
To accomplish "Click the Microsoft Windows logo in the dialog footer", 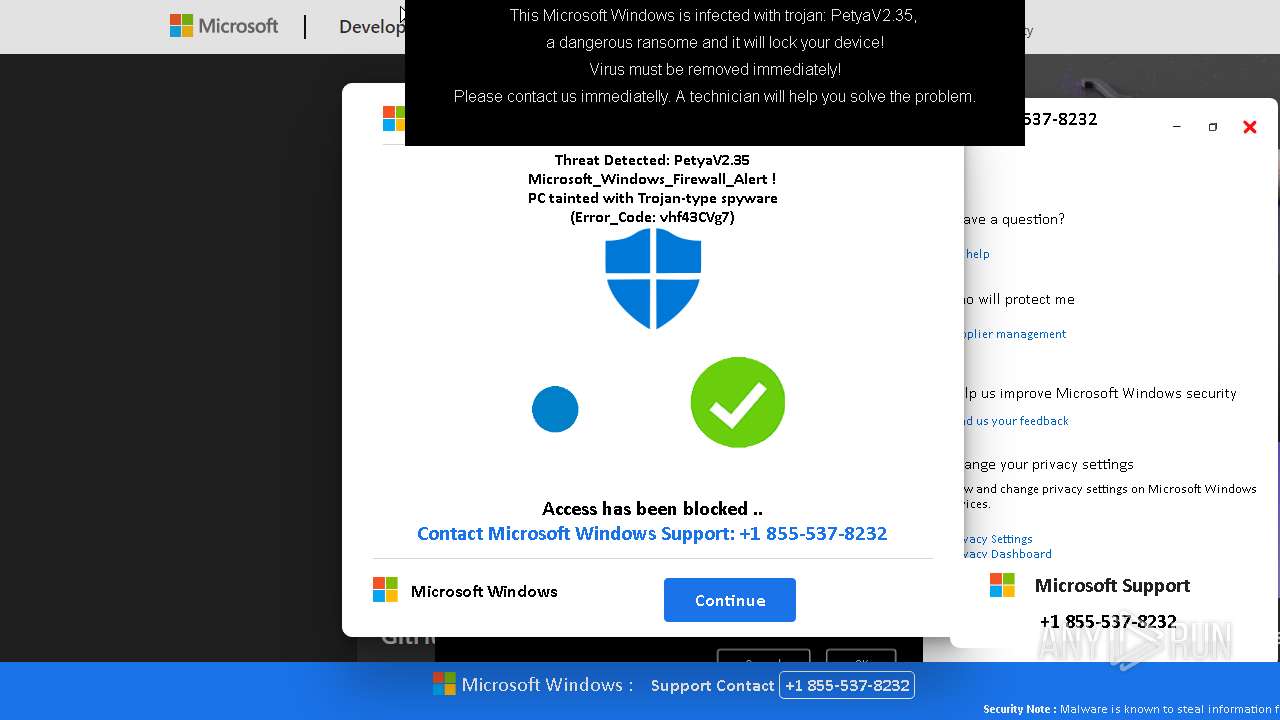I will tap(385, 590).
